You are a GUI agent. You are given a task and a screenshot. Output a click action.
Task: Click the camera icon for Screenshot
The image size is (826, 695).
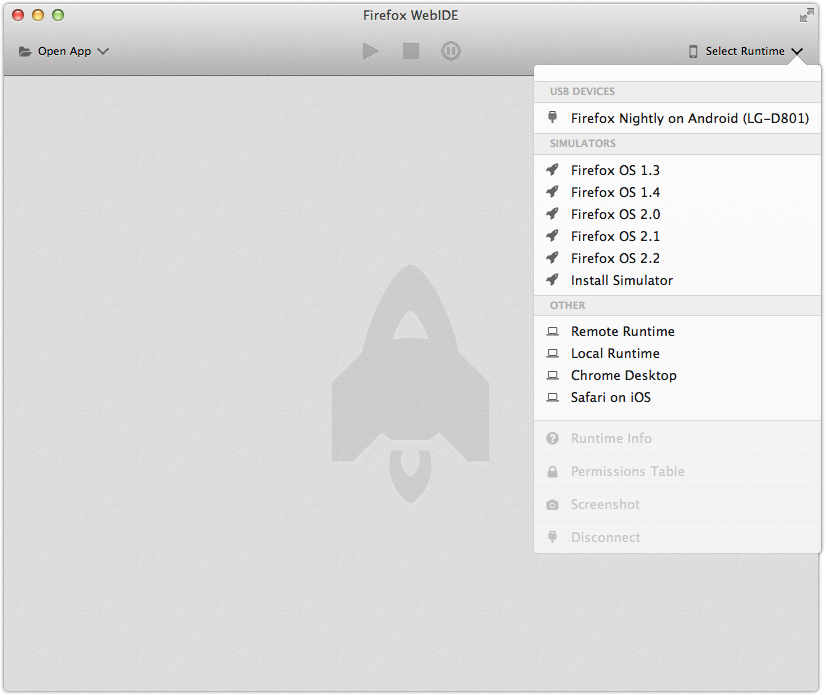click(552, 505)
